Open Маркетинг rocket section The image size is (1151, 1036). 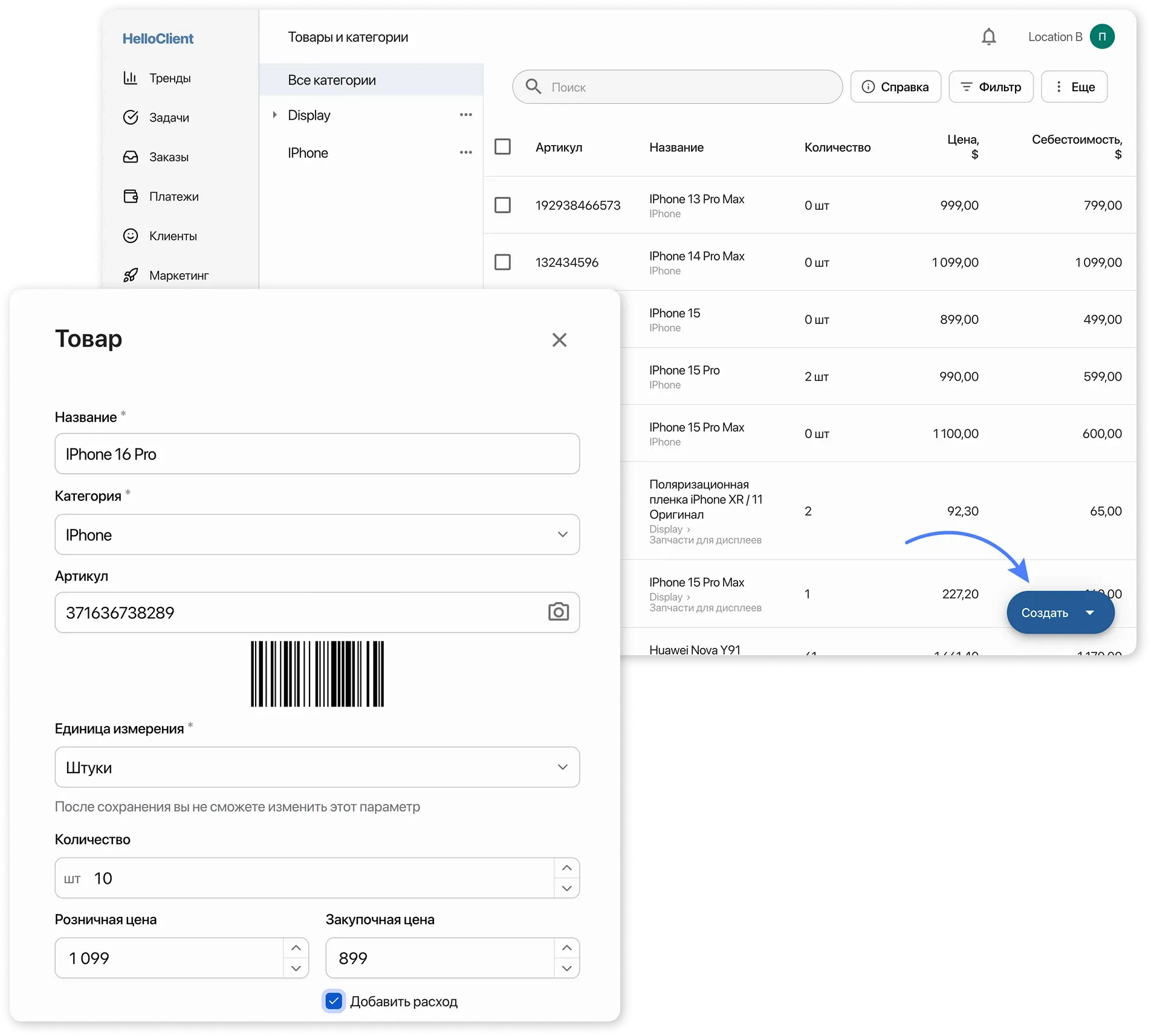[x=178, y=276]
